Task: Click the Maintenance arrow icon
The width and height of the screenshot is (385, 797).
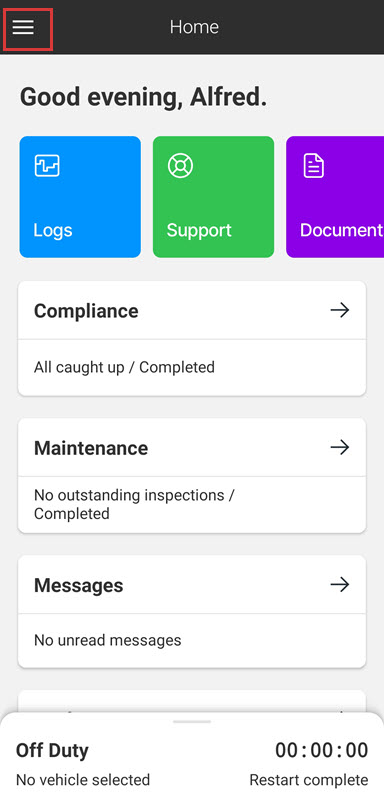Action: 340,447
